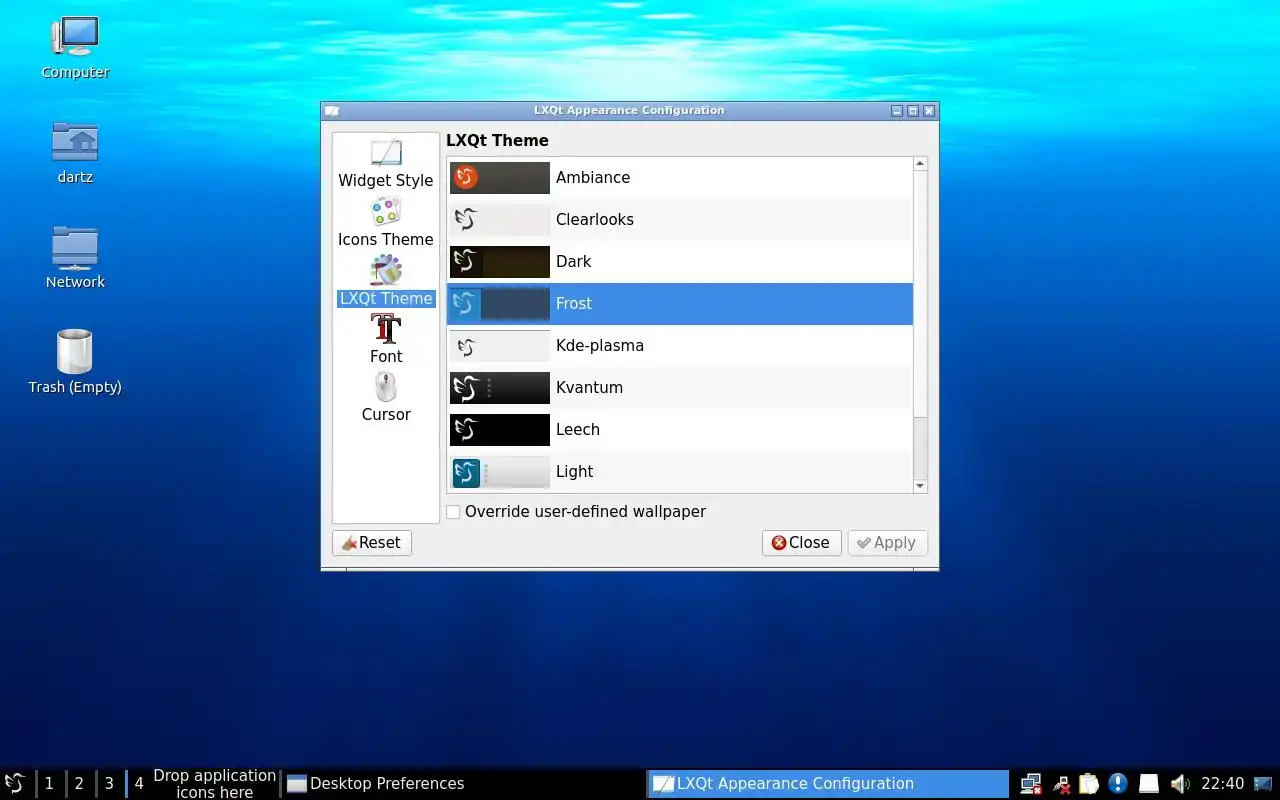Open the removable media tray icon

(x=1149, y=783)
